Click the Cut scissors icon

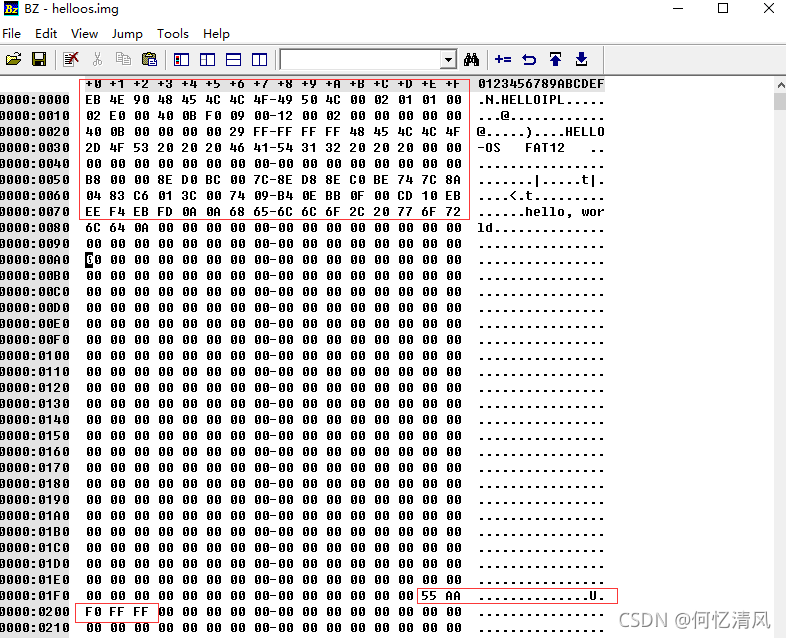[97, 60]
